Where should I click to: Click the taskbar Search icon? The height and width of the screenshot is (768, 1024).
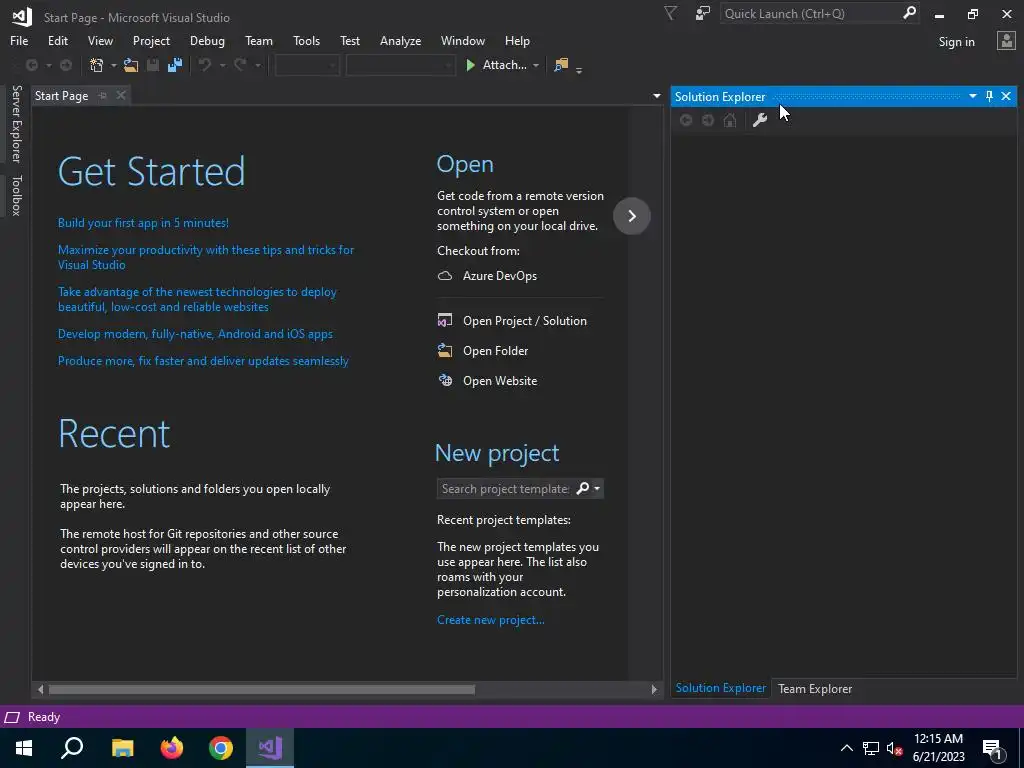click(x=72, y=748)
